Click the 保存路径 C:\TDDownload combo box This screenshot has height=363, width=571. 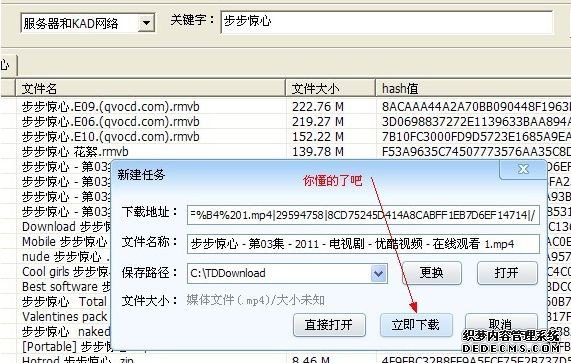click(287, 273)
